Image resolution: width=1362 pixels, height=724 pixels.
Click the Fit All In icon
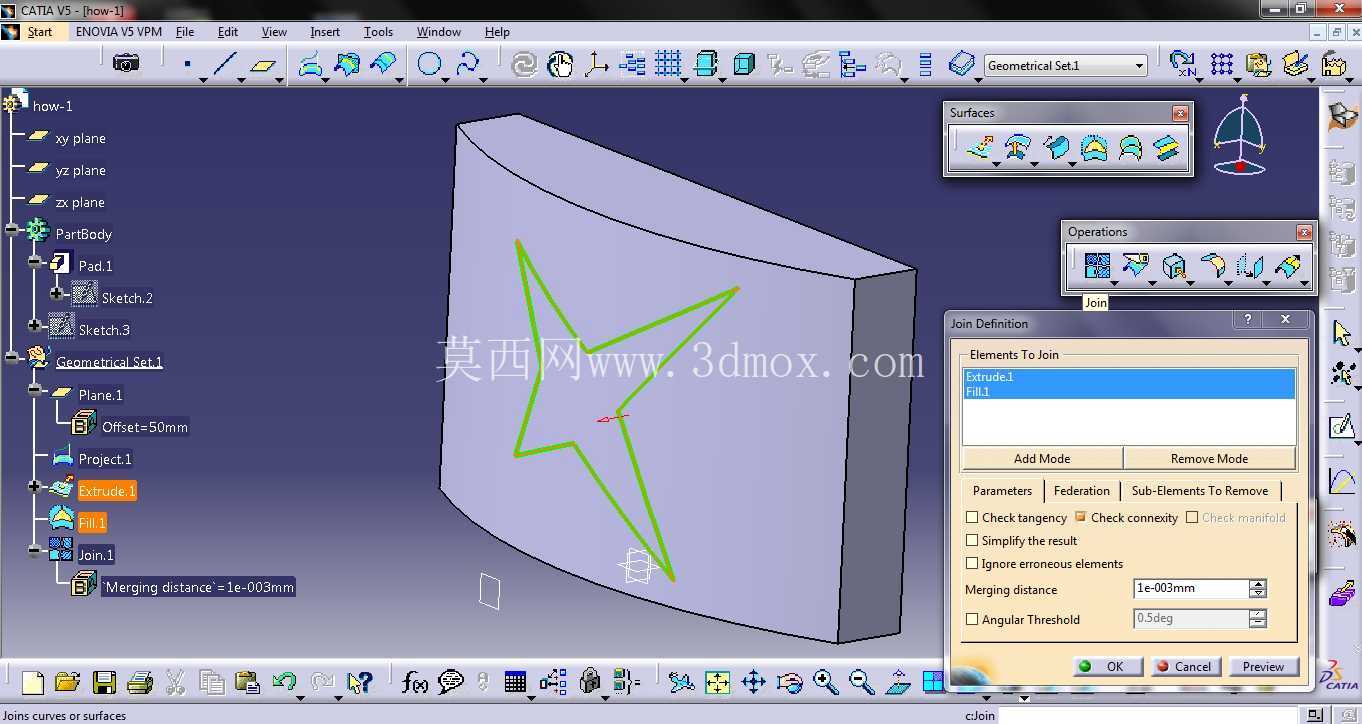coord(717,682)
